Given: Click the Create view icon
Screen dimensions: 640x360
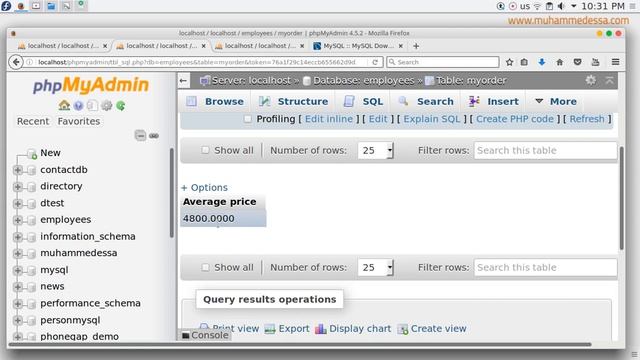Looking at the screenshot, I should tap(402, 329).
